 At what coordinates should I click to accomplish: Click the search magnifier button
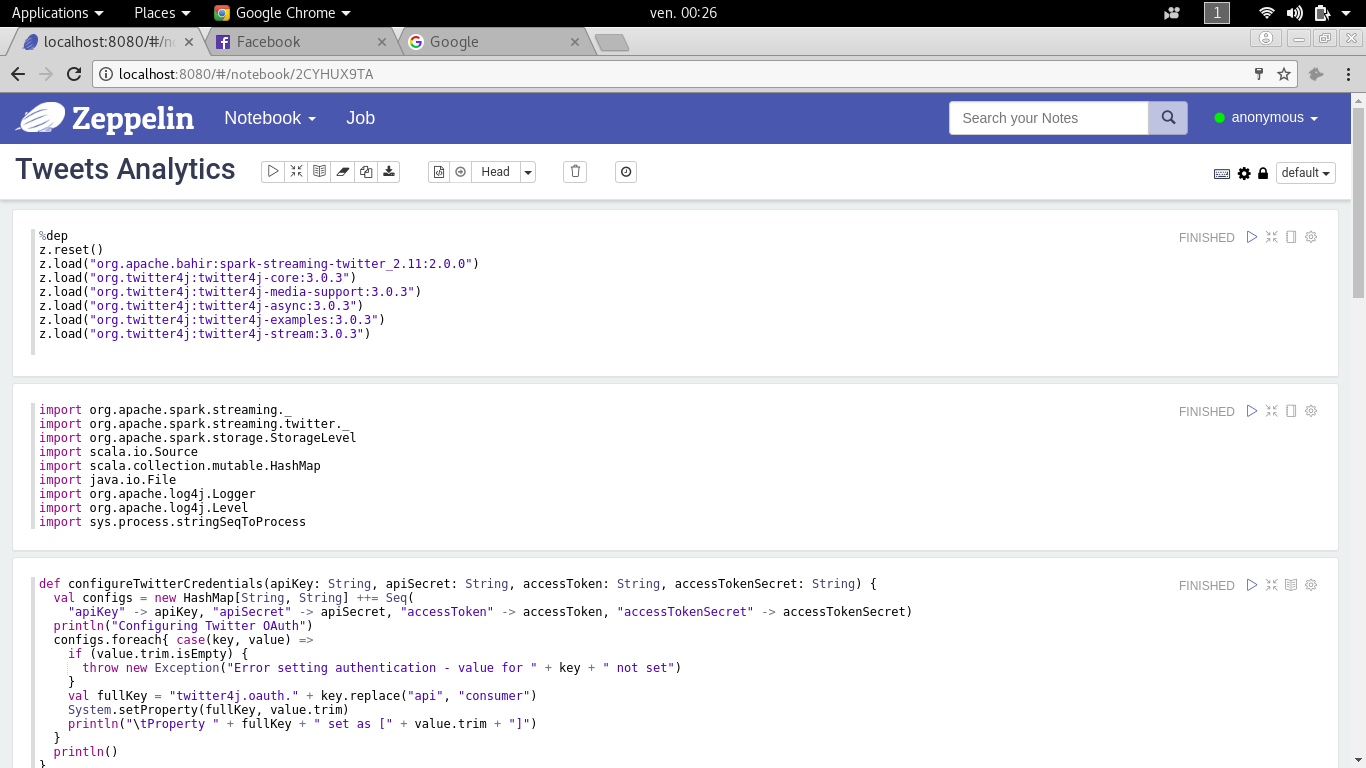pyautogui.click(x=1168, y=118)
